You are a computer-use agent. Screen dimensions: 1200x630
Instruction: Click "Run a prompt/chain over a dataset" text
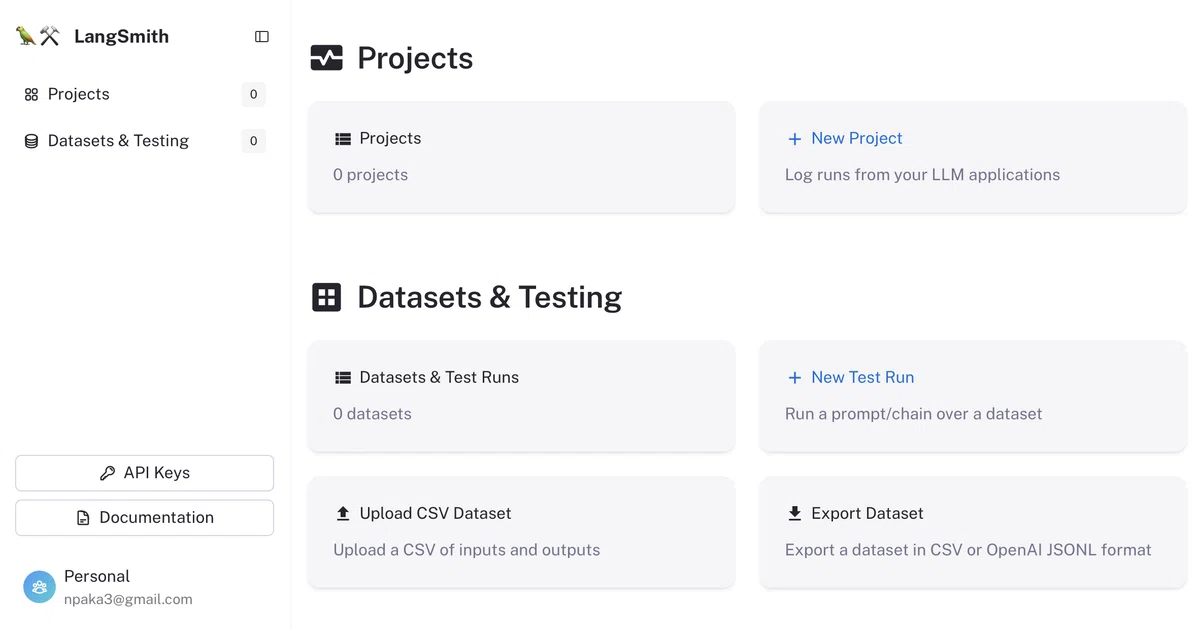coord(914,413)
